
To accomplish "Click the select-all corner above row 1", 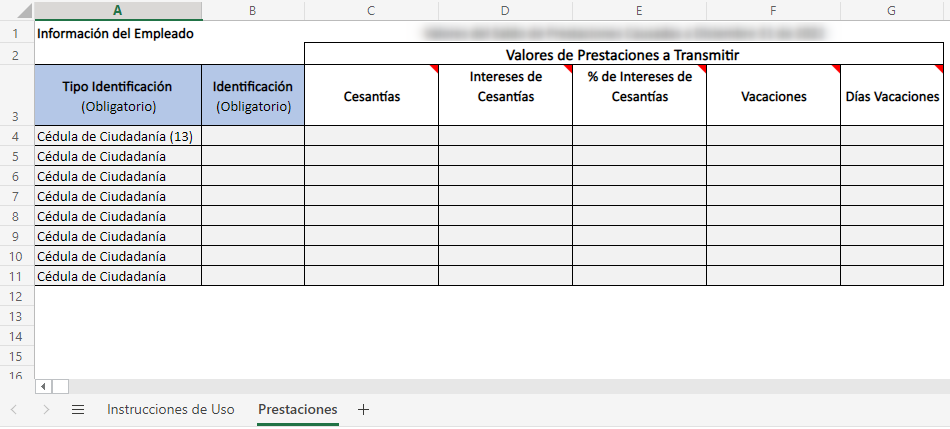I will pyautogui.click(x=17, y=11).
